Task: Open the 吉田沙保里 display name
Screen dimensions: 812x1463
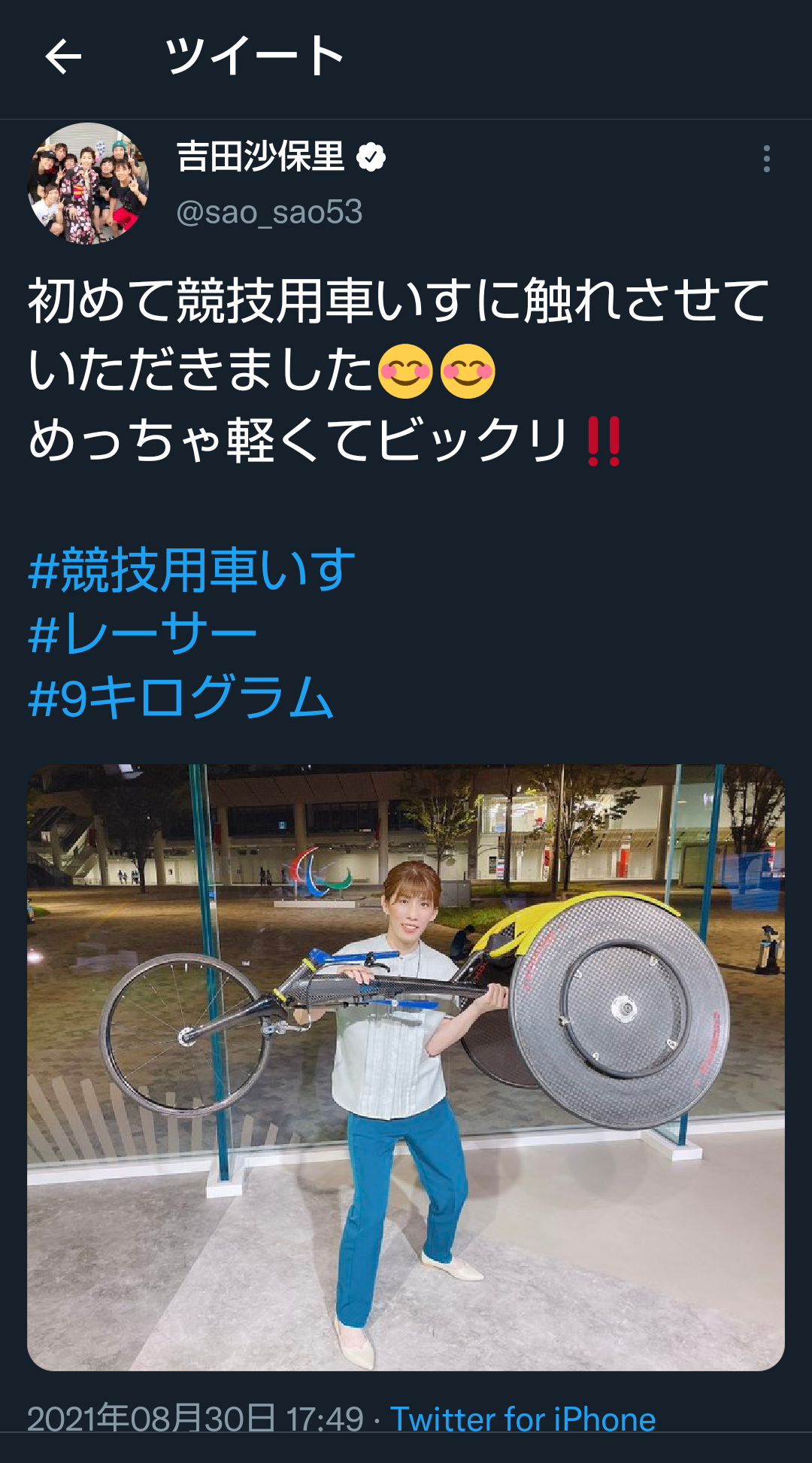Action: (x=260, y=156)
